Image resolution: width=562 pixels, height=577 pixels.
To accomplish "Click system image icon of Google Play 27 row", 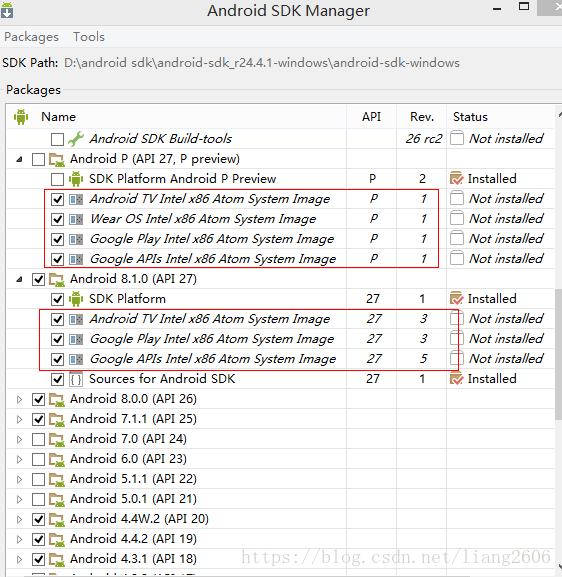I will (76, 339).
